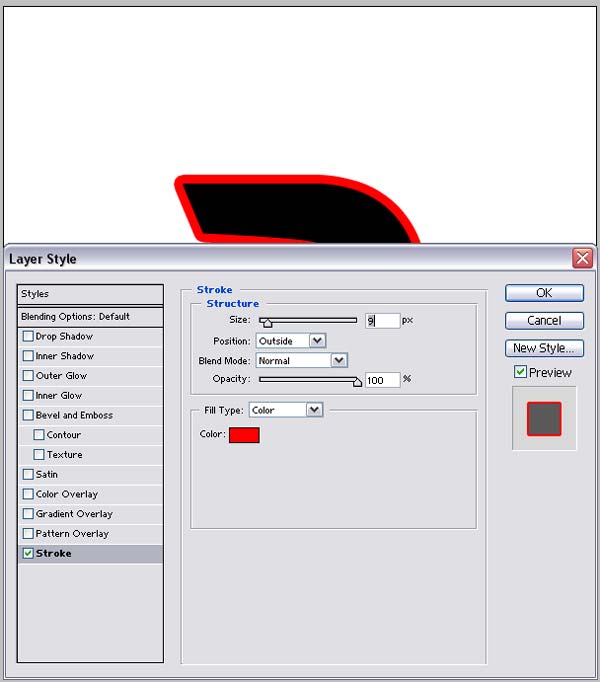Open the Drop Shadow settings label

pos(64,336)
